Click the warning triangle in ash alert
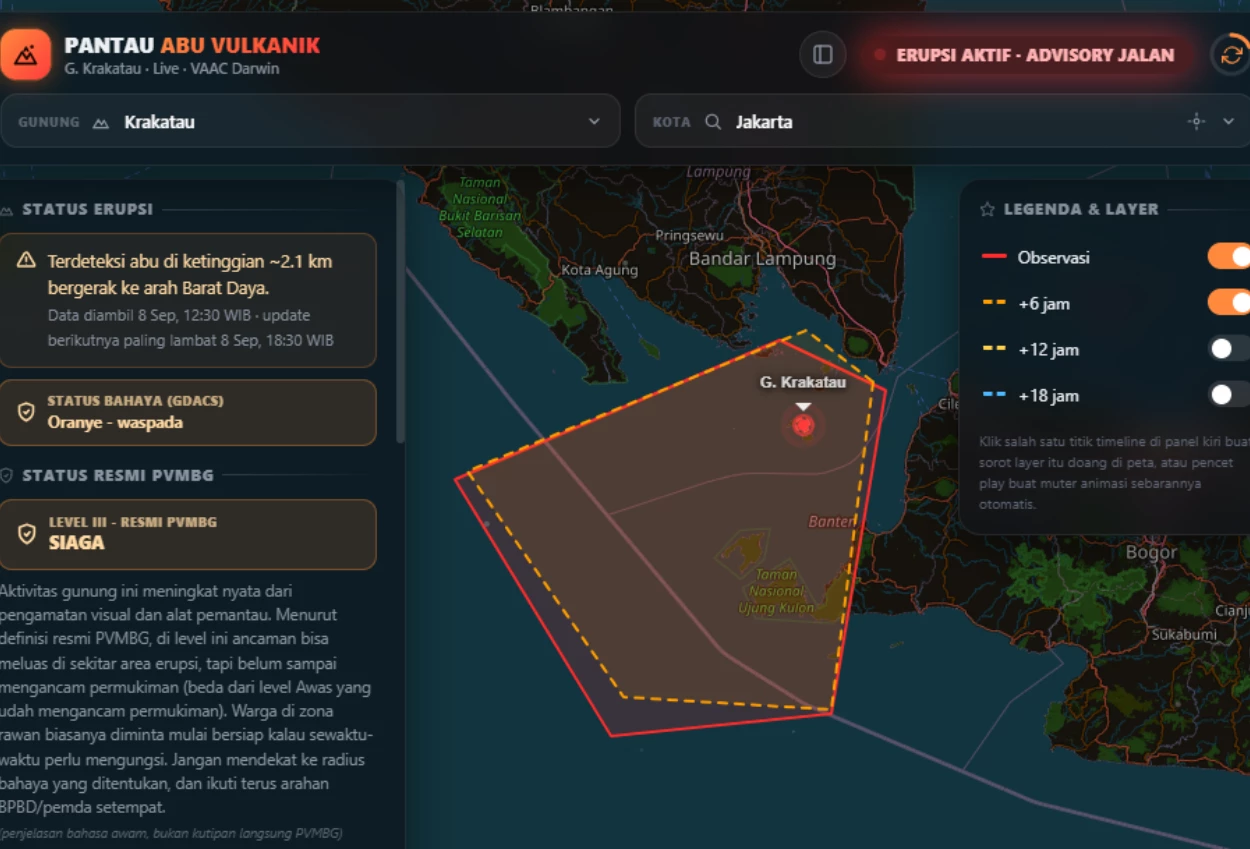Viewport: 1250px width, 849px height. (26, 261)
